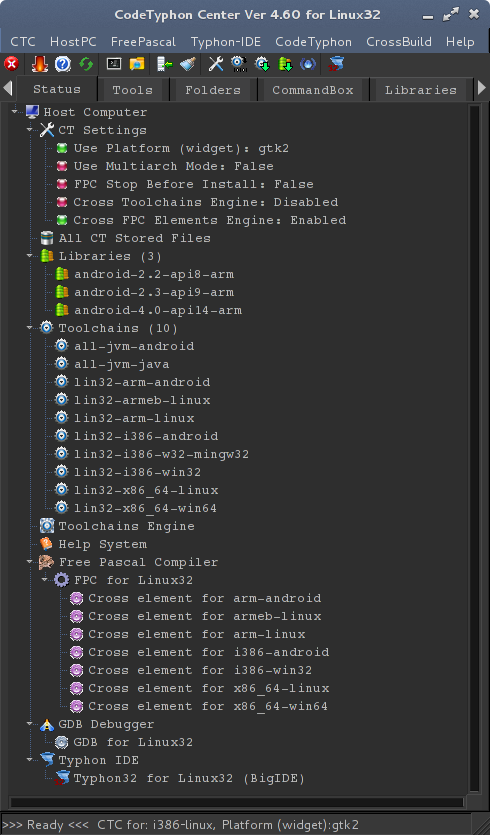This screenshot has width=490, height=835.
Task: Collapse the Toolchains (10) tree node
Action: pyautogui.click(x=30, y=328)
